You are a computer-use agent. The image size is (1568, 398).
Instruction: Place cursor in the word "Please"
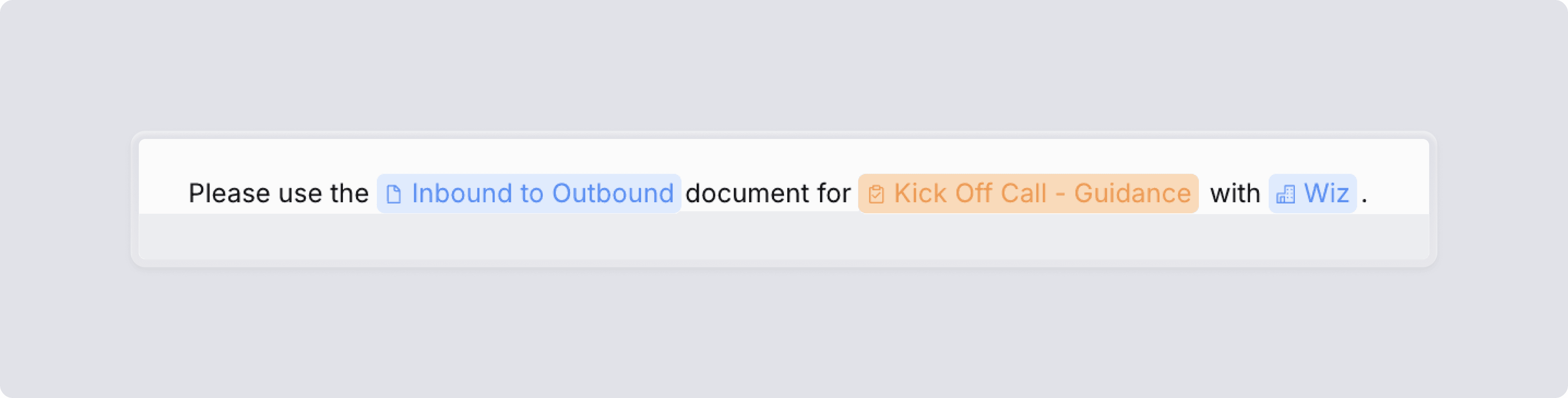tap(229, 193)
